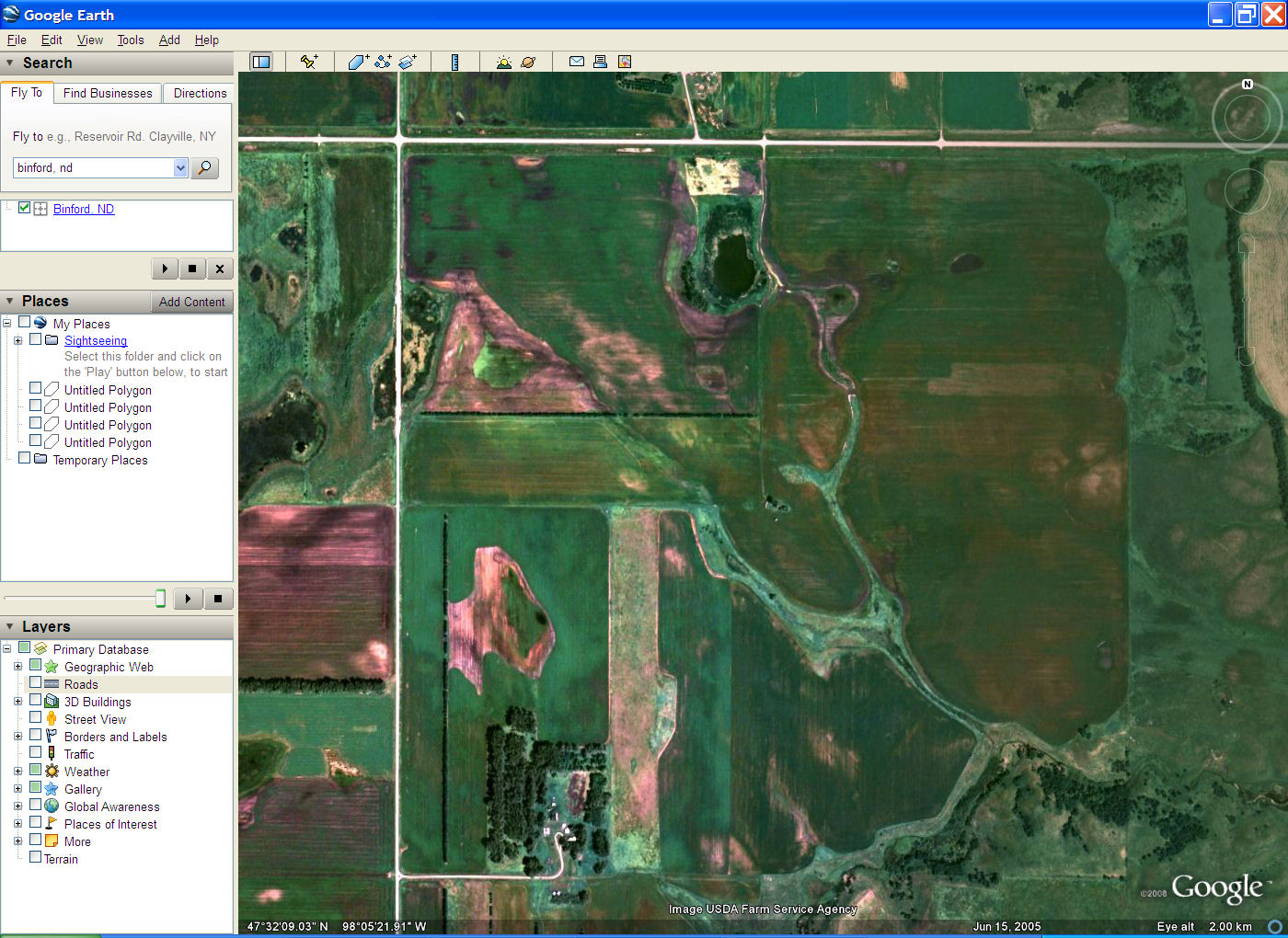Check the Sightseeing folder checkbox
Image resolution: width=1288 pixels, height=938 pixels.
point(35,339)
